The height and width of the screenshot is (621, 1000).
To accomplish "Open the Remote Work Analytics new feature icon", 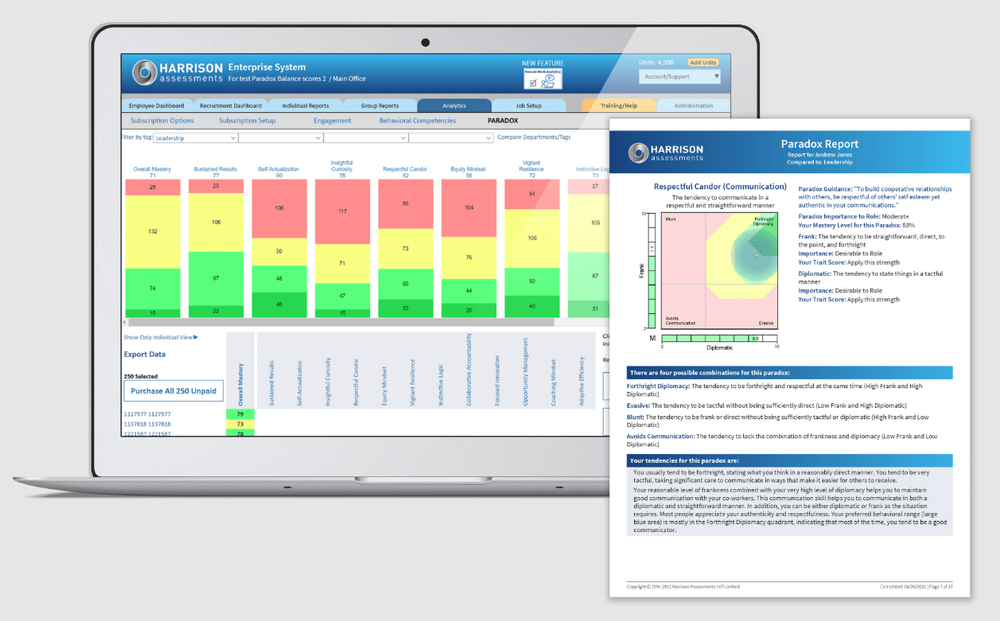I will point(541,80).
